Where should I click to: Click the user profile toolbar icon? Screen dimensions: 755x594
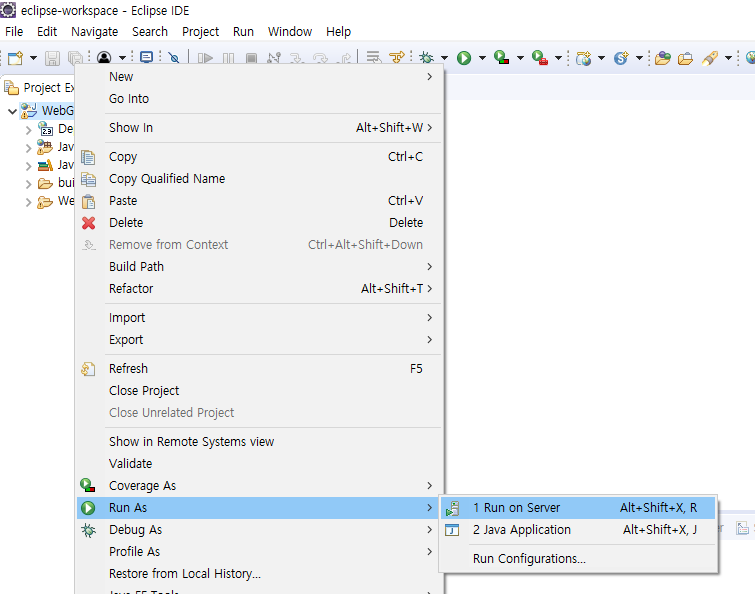point(104,58)
